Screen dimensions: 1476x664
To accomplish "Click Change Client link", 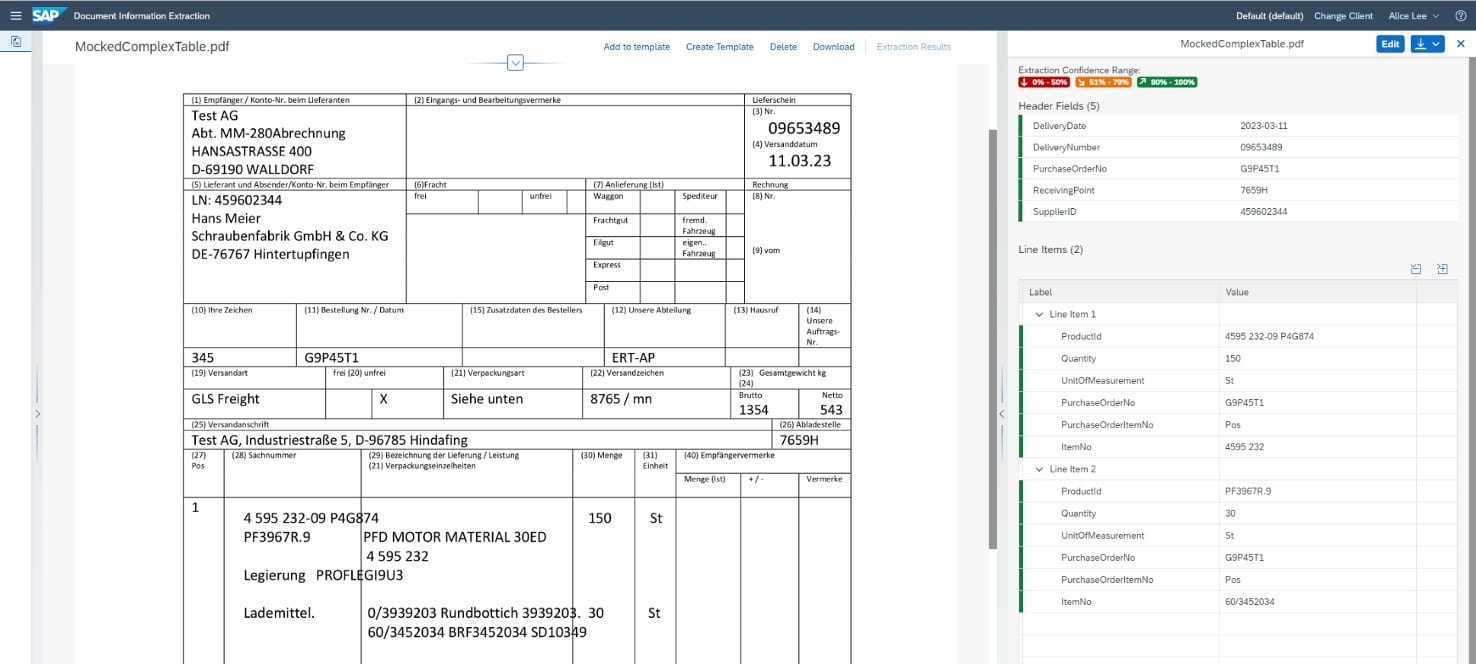I will (x=1343, y=16).
